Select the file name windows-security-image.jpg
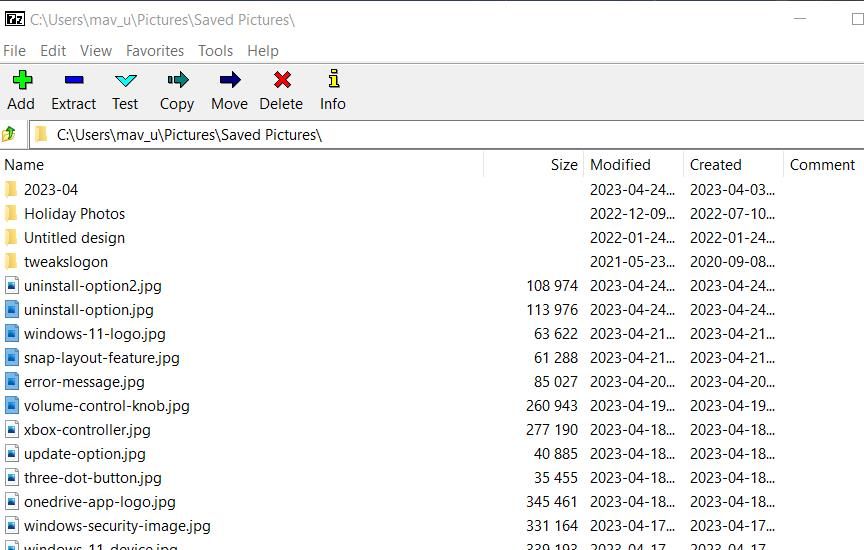 tap(117, 526)
